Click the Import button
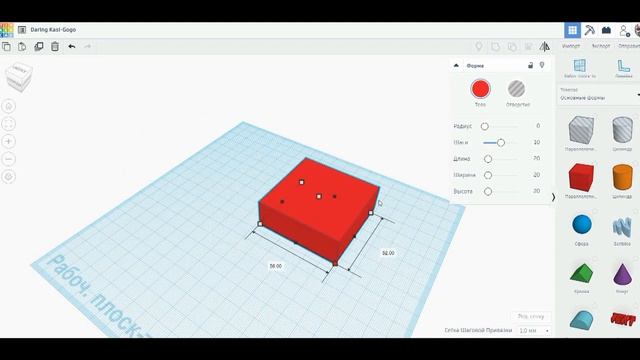Viewport: 640px width, 360px height. coord(571,46)
